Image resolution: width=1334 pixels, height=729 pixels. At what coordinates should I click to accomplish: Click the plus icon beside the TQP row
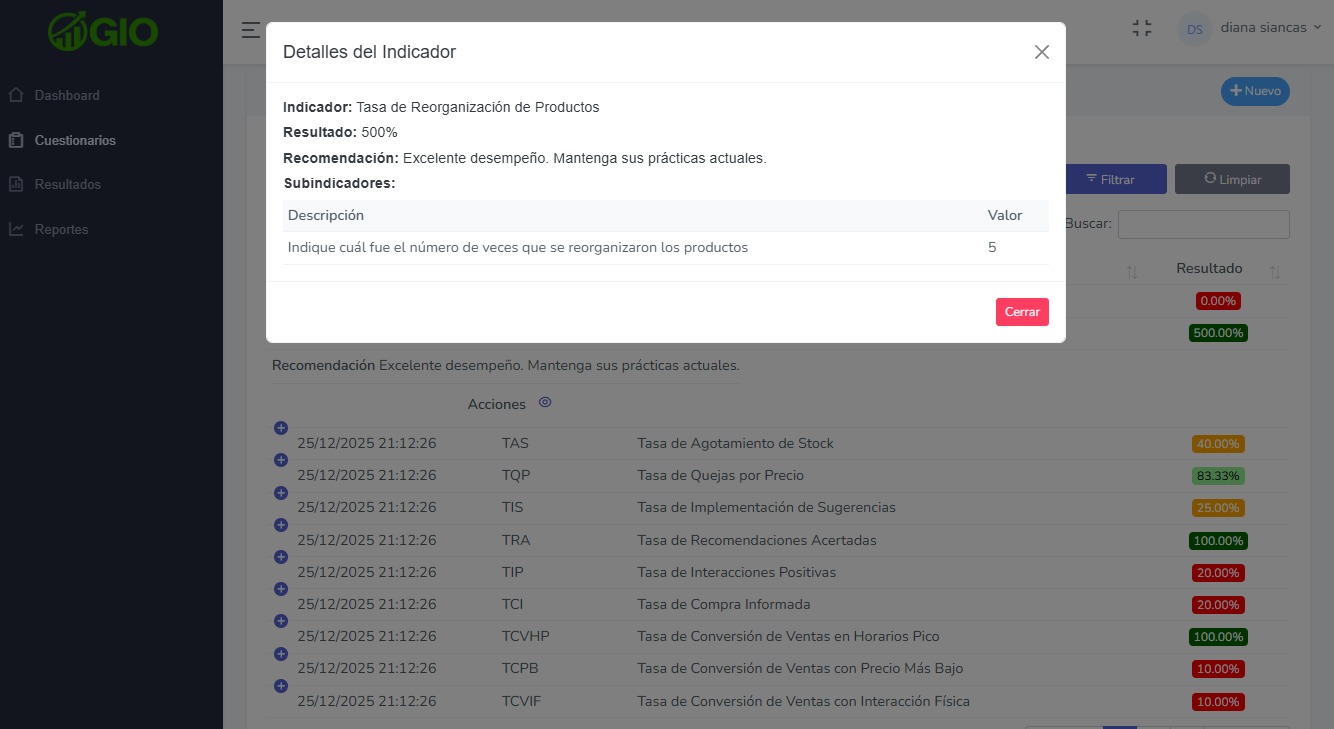pos(281,460)
